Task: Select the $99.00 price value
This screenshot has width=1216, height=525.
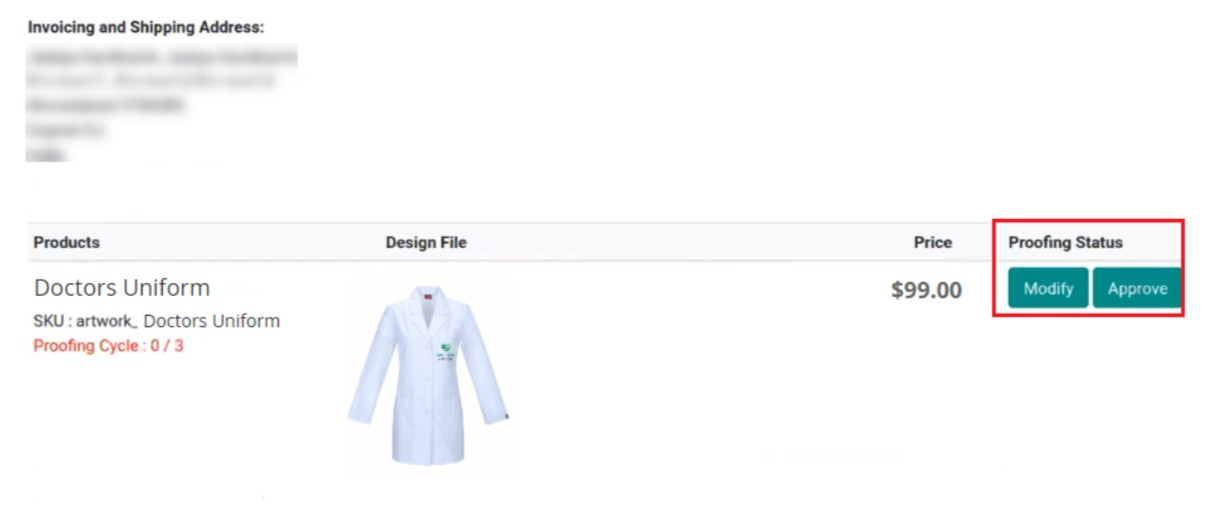Action: [x=926, y=290]
